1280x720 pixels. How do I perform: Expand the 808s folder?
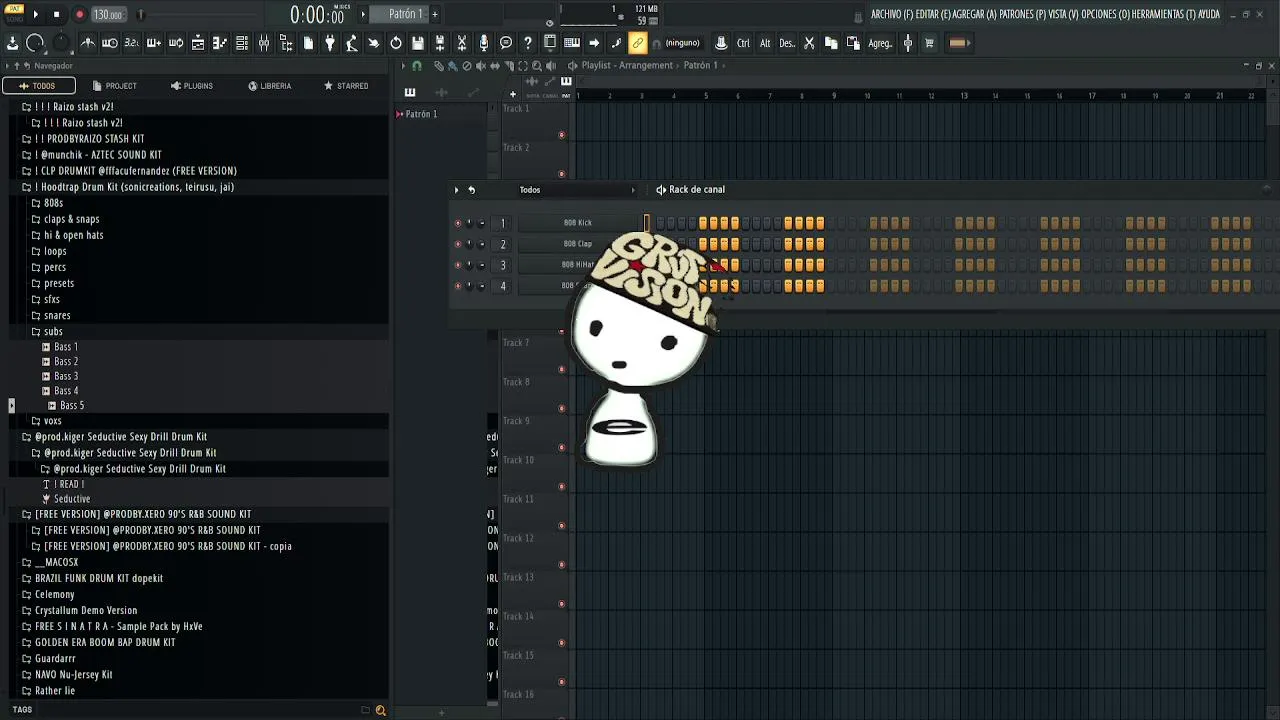[36, 203]
